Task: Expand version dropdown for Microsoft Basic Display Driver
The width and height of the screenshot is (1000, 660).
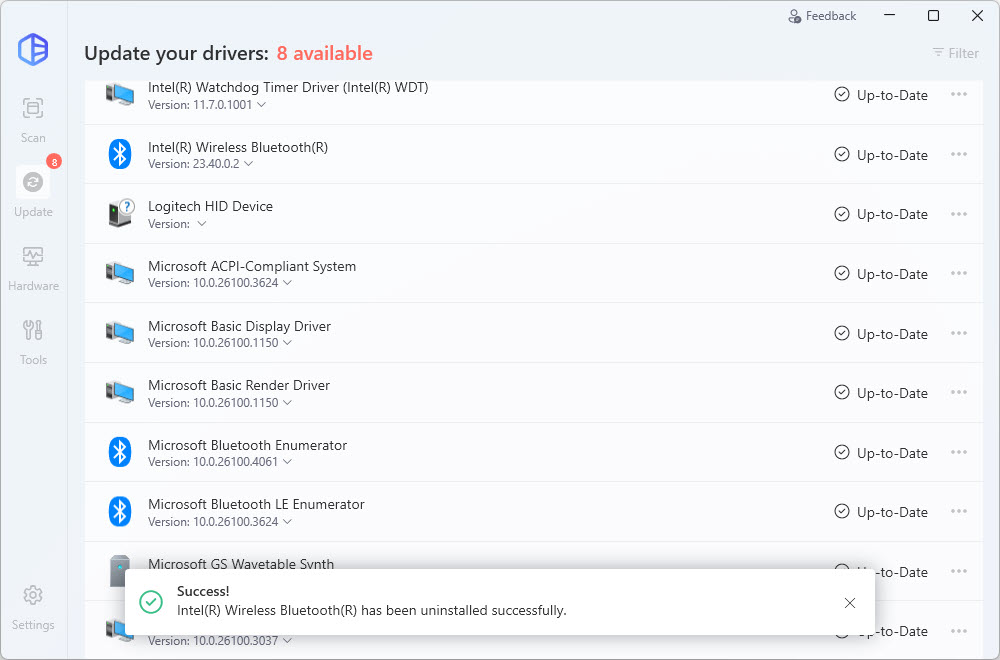Action: click(x=288, y=343)
